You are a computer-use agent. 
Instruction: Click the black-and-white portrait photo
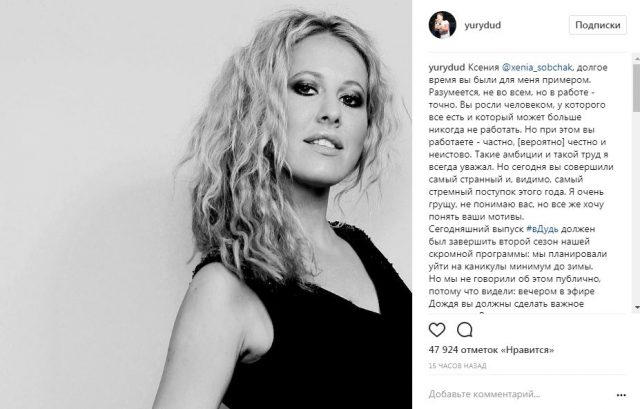click(x=206, y=204)
